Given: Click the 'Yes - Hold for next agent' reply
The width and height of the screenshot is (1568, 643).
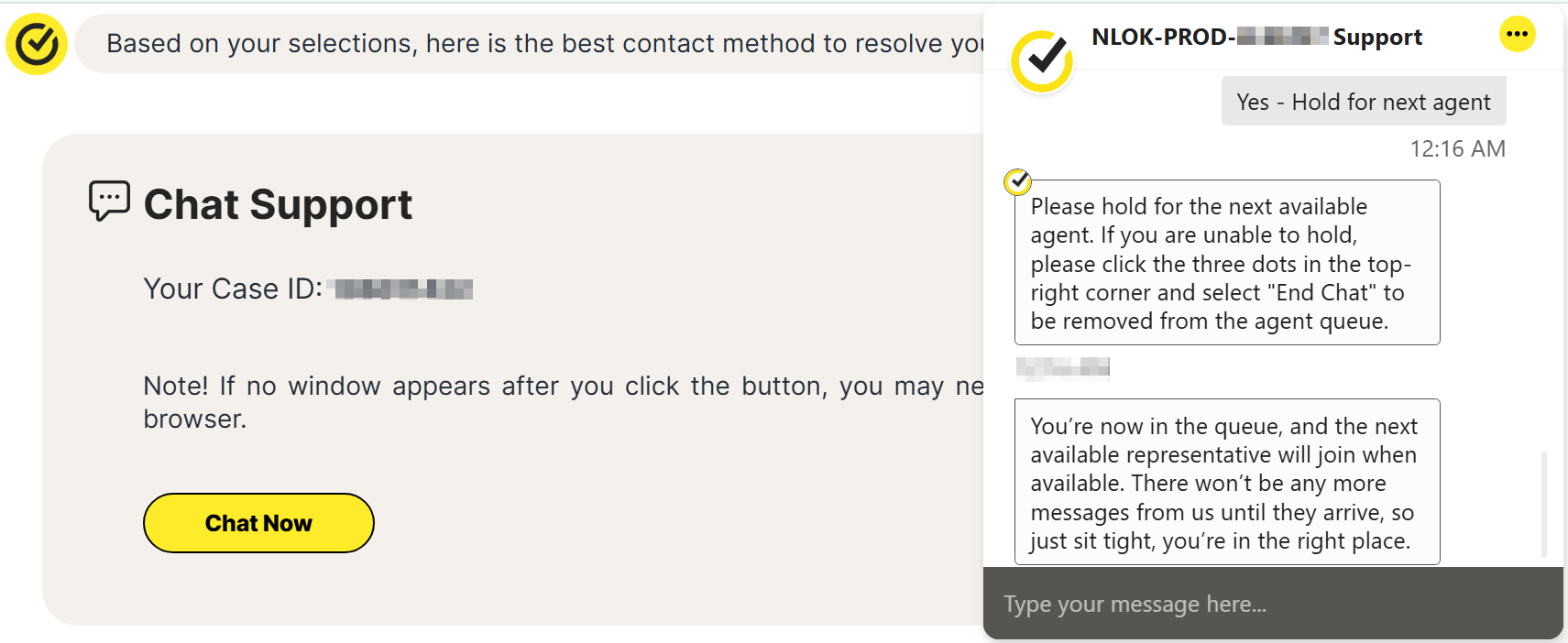Looking at the screenshot, I should click(1364, 102).
